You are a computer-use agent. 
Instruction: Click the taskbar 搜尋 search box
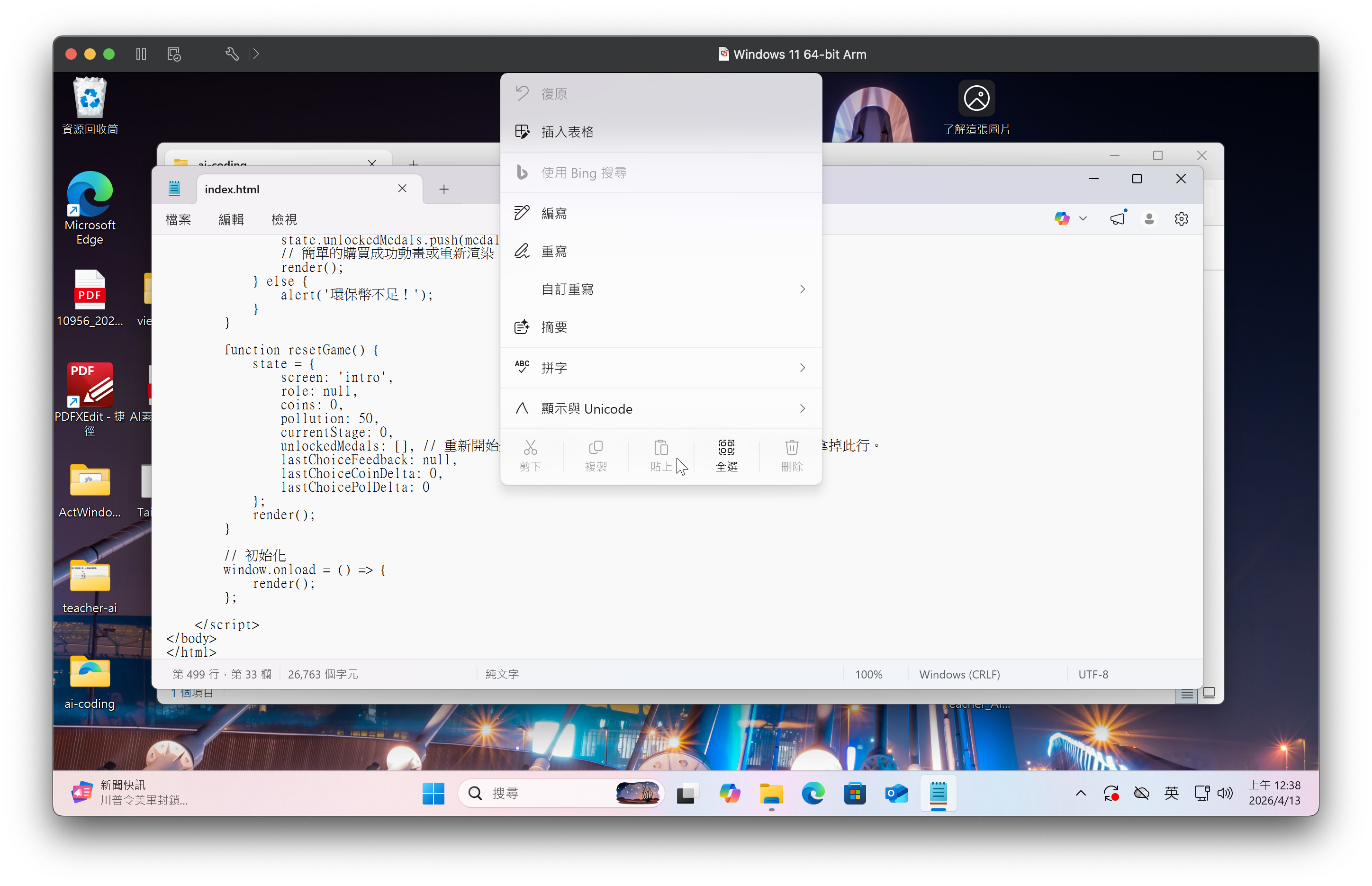561,793
